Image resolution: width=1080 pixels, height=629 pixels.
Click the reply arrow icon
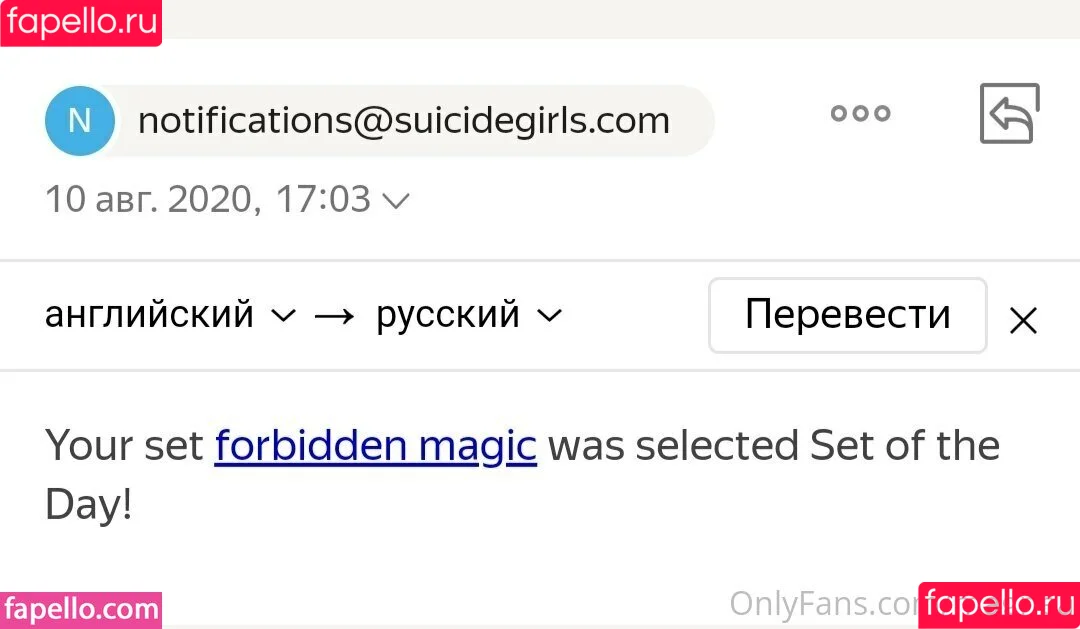point(1009,114)
